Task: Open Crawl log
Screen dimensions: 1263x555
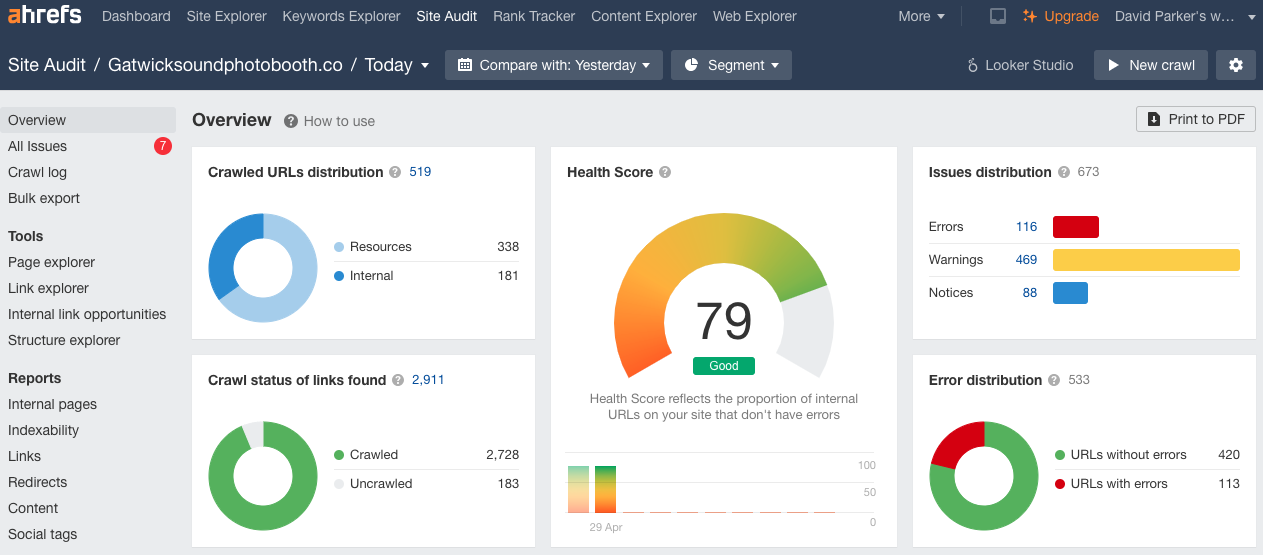Action: click(37, 172)
